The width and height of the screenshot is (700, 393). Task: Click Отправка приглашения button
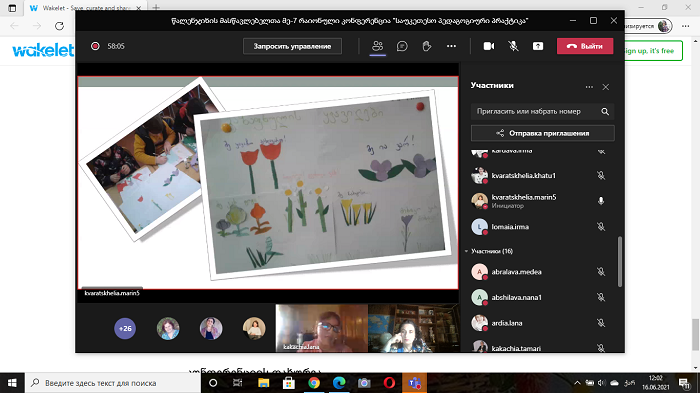click(543, 133)
